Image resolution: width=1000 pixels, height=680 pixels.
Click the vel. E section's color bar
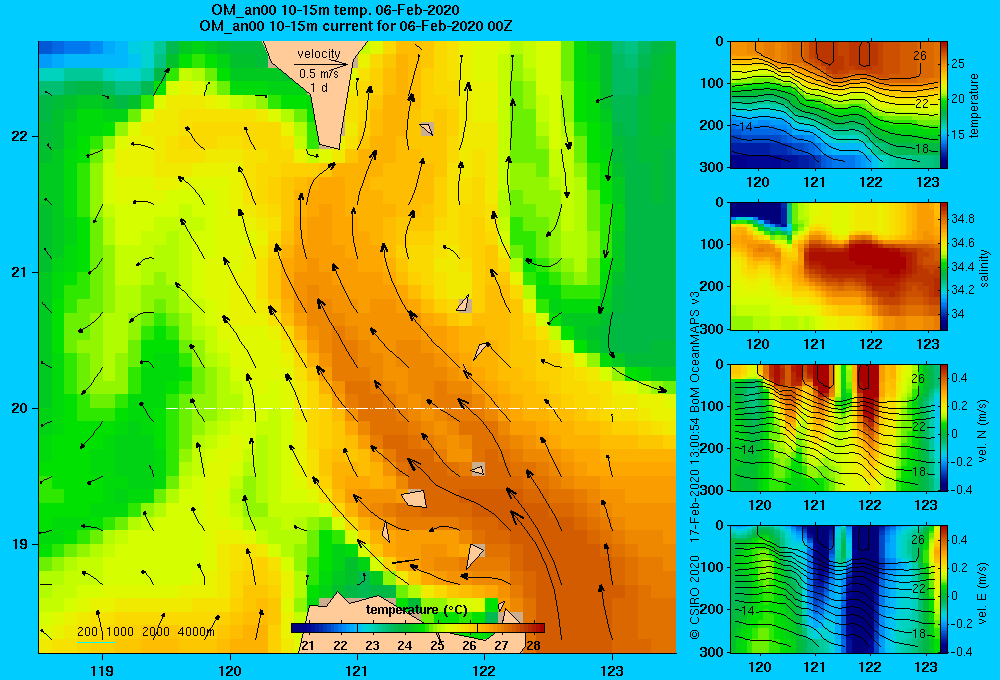(x=944, y=589)
